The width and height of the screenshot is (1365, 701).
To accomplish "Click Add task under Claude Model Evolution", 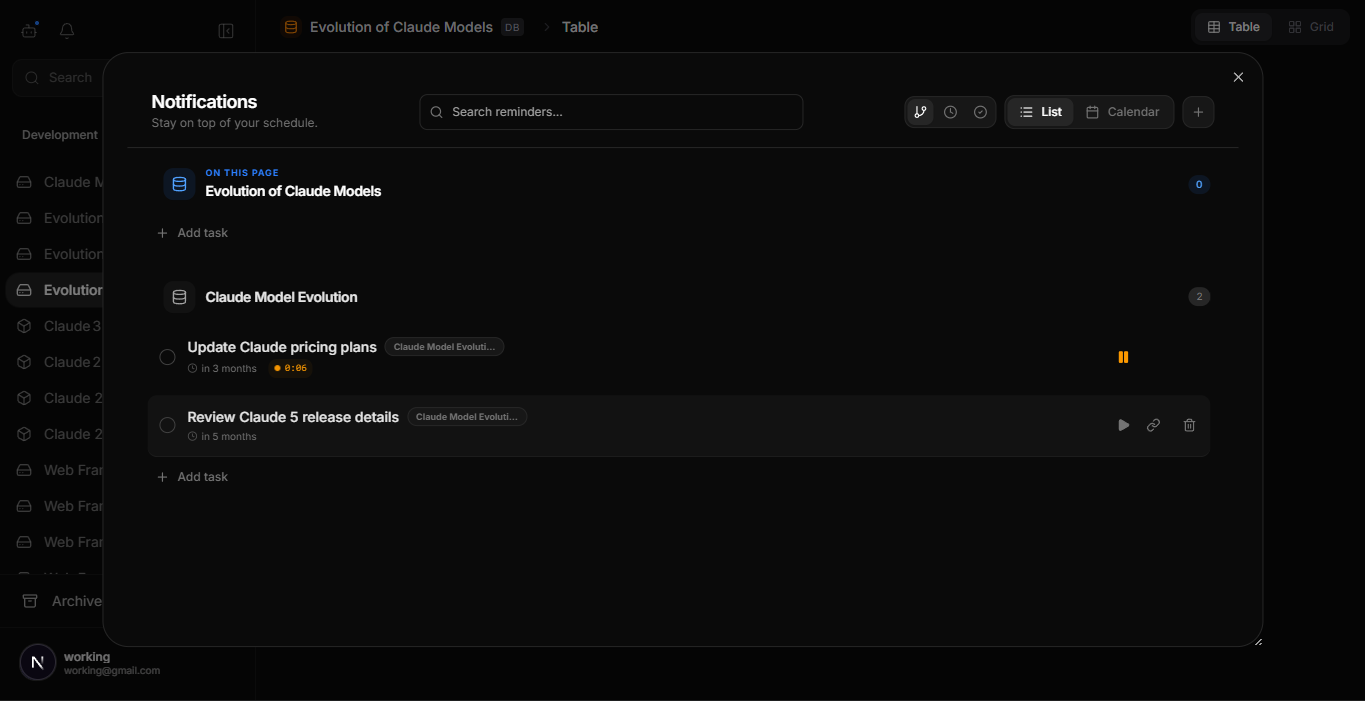I will (x=193, y=476).
